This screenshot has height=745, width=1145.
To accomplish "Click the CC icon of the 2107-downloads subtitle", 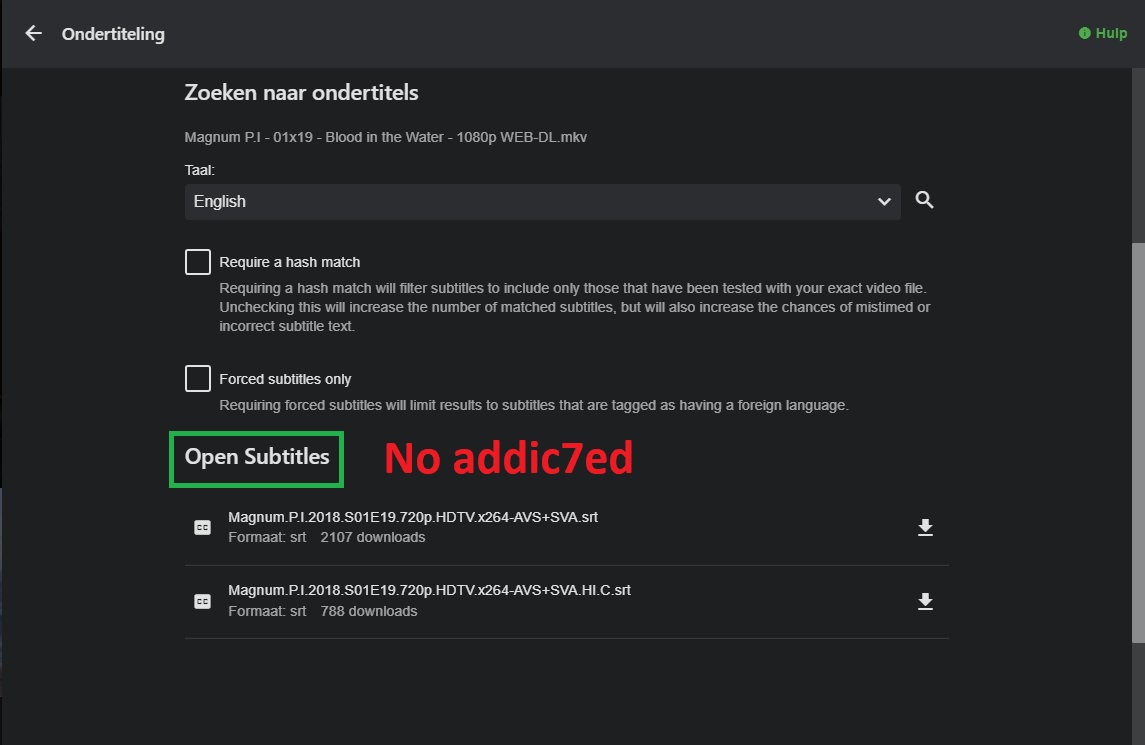I will (x=202, y=528).
